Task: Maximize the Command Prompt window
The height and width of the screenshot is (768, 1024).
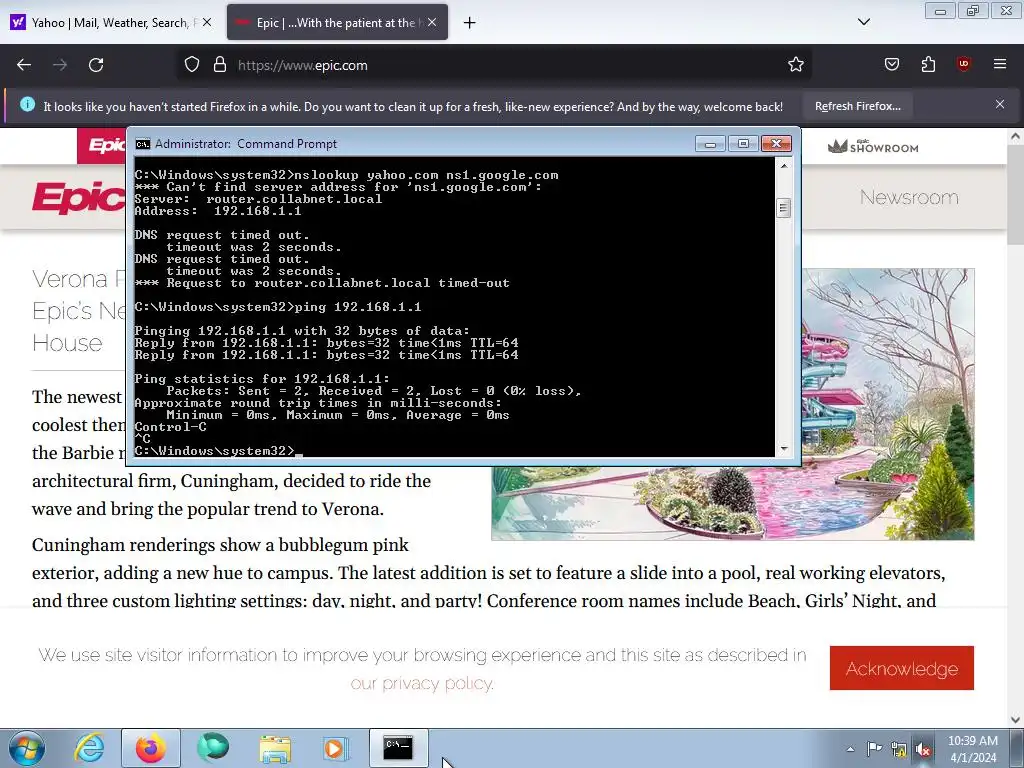Action: (x=743, y=144)
